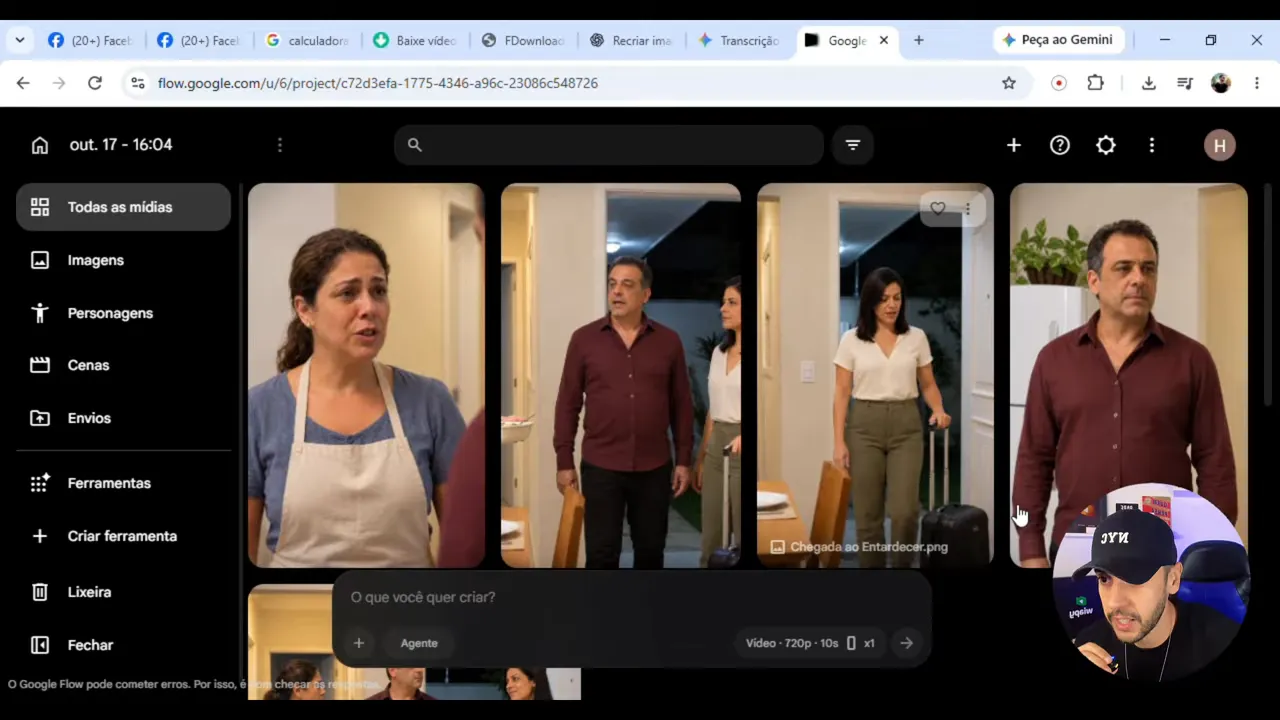Image resolution: width=1280 pixels, height=720 pixels.
Task: Bookmark this page with the star icon
Action: pos(1009,83)
